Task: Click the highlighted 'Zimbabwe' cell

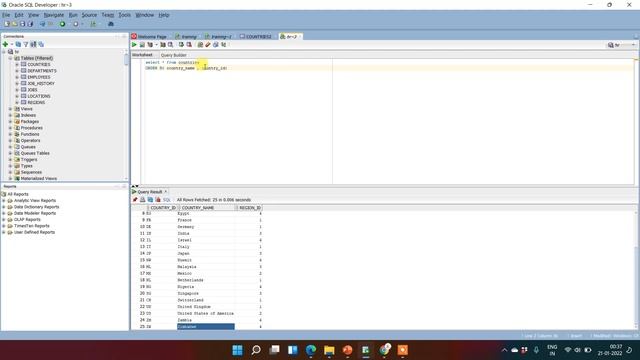Action: click(x=206, y=327)
